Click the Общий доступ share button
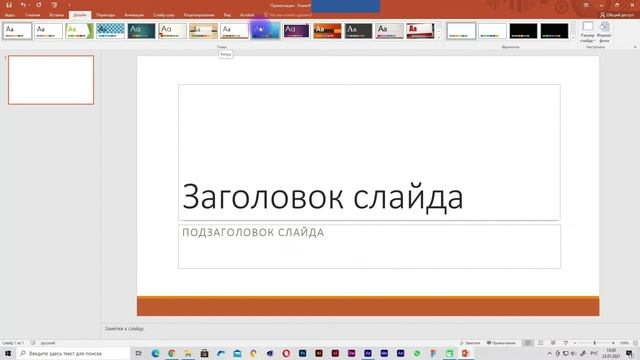 click(x=617, y=15)
